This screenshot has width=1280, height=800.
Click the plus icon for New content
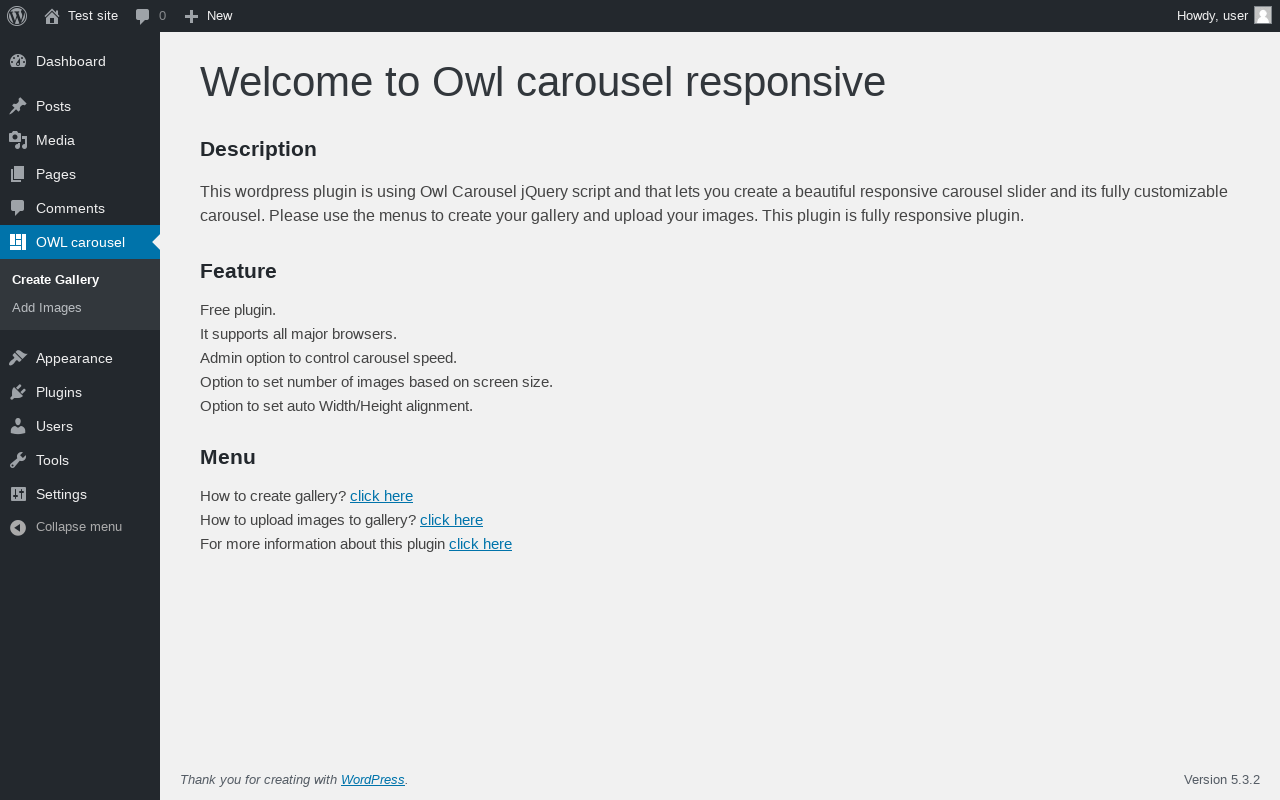pos(191,16)
